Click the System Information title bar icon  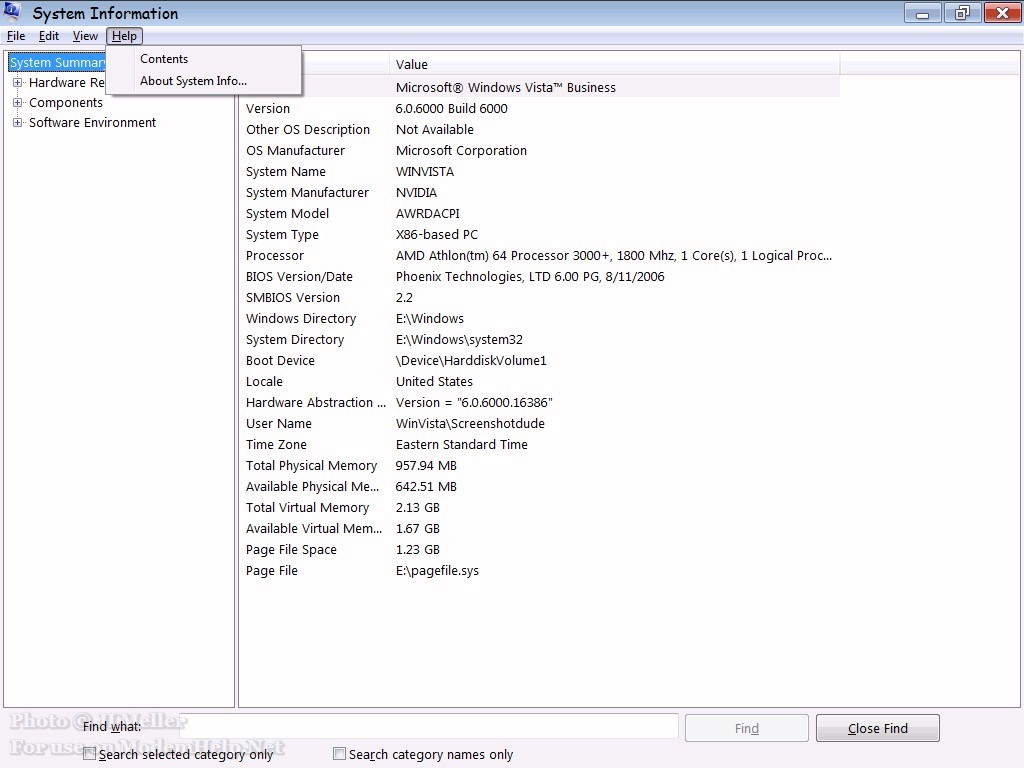(x=12, y=12)
